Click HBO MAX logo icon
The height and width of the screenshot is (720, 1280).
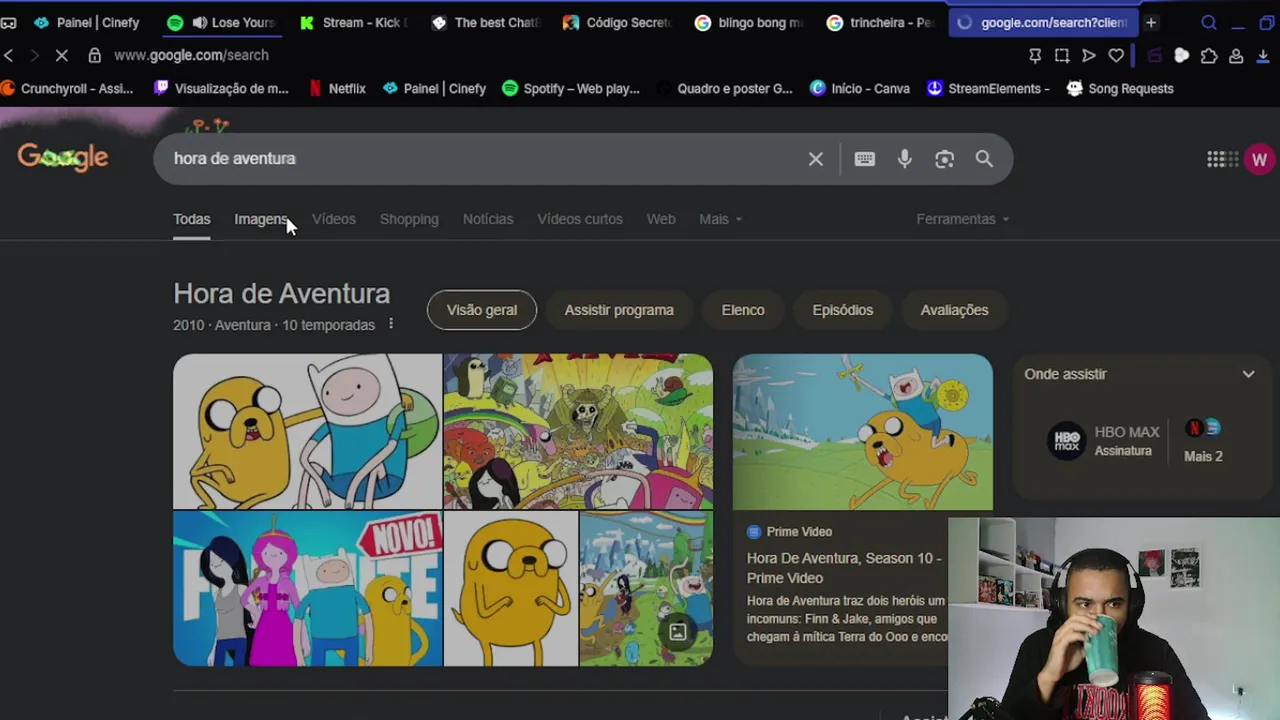pyautogui.click(x=1066, y=441)
